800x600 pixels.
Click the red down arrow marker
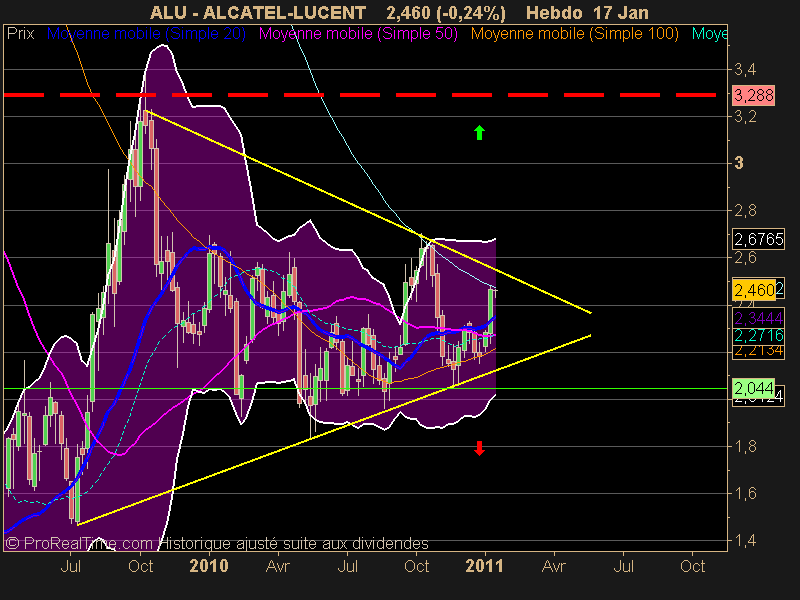pos(479,448)
